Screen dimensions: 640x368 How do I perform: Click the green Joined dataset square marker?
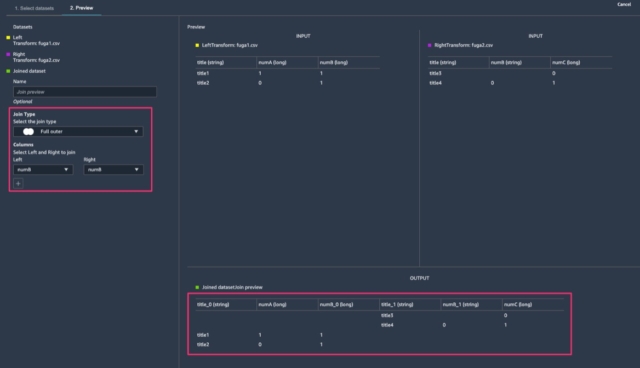pyautogui.click(x=8, y=71)
